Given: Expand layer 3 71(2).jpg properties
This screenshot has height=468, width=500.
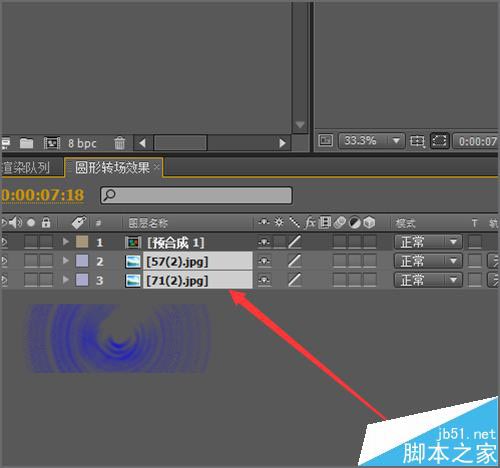Looking at the screenshot, I should tap(66, 280).
